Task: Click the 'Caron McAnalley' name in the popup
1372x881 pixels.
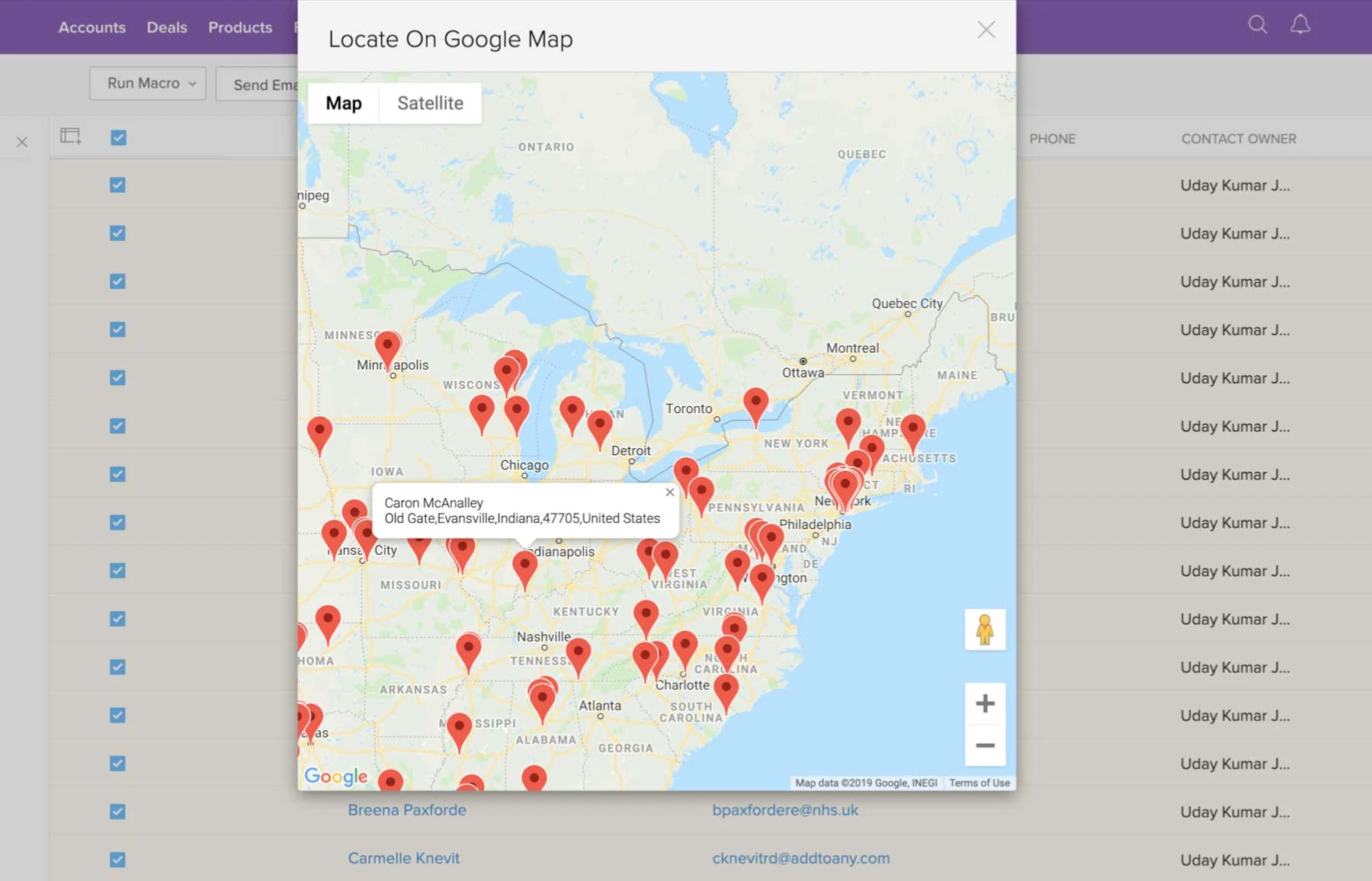Action: [x=434, y=503]
